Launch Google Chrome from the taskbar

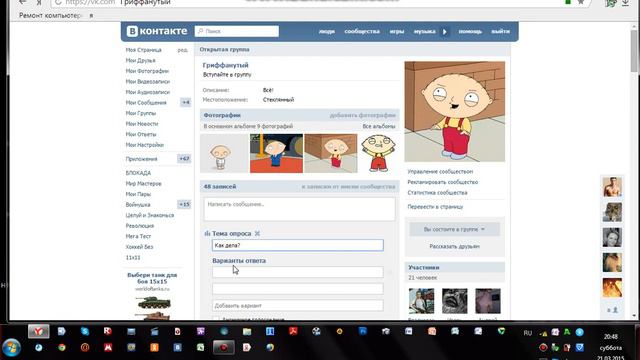62,347
